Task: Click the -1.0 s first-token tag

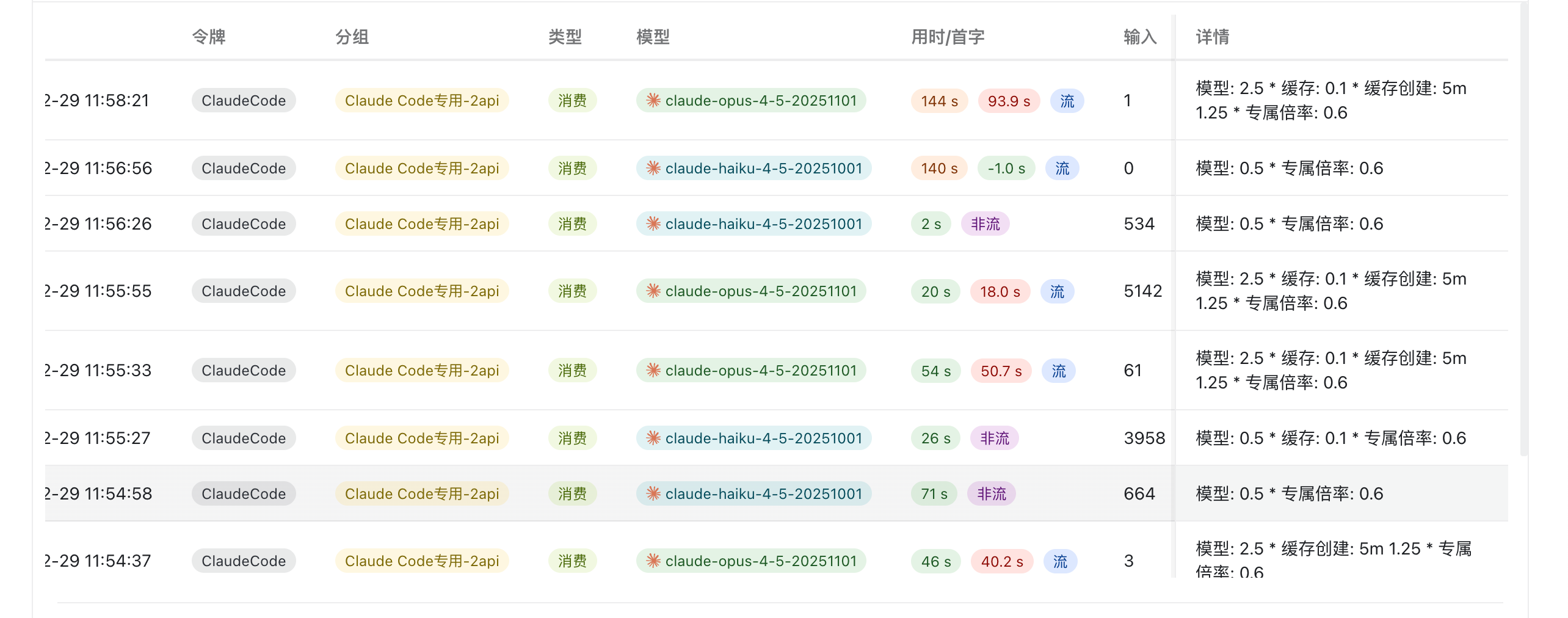Action: coord(1006,168)
